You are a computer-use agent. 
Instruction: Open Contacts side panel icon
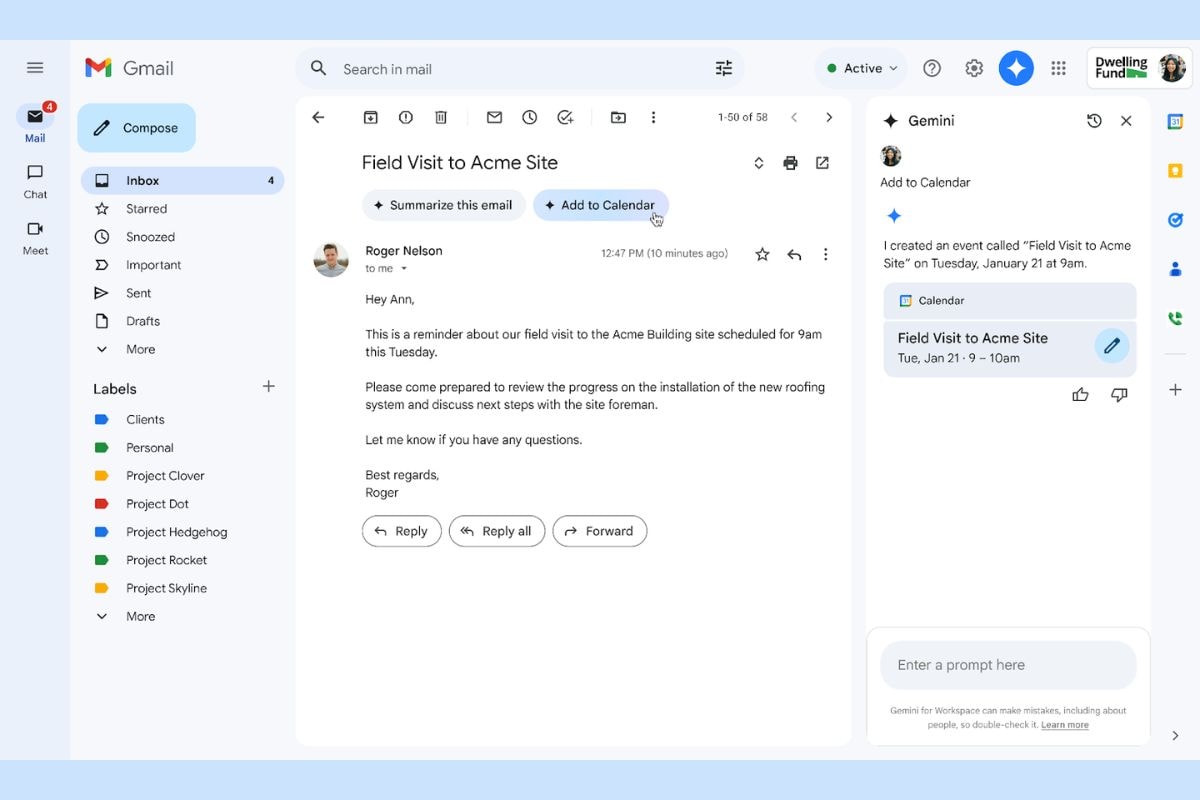tap(1176, 269)
